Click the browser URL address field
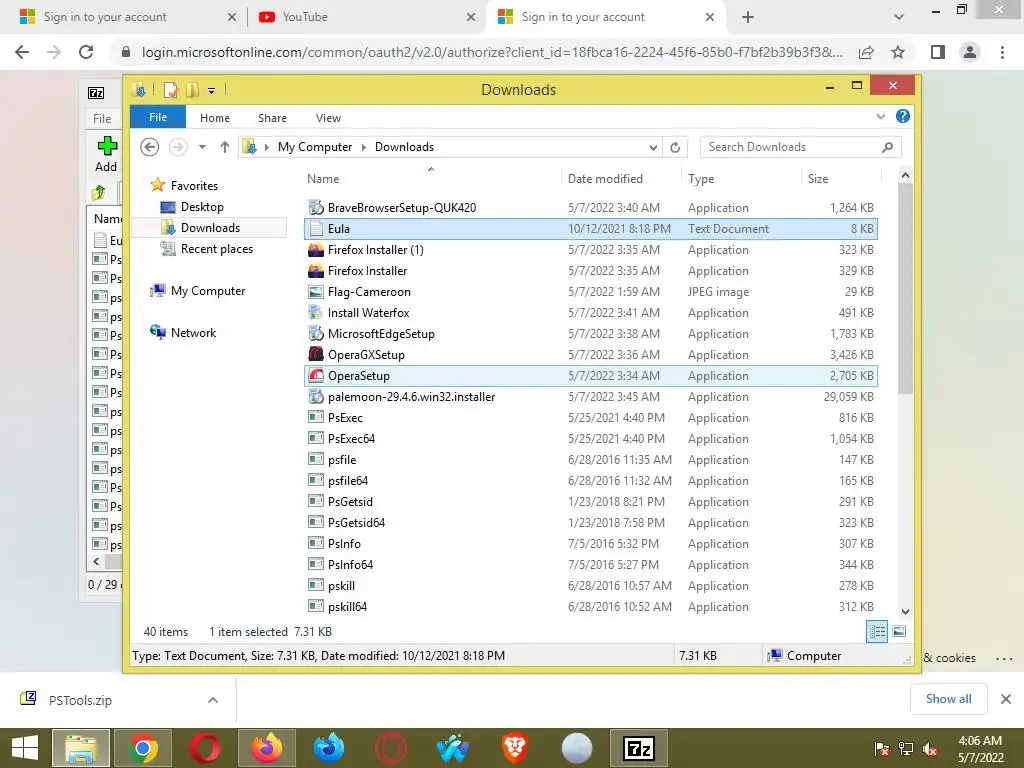1024x768 pixels. [x=491, y=52]
